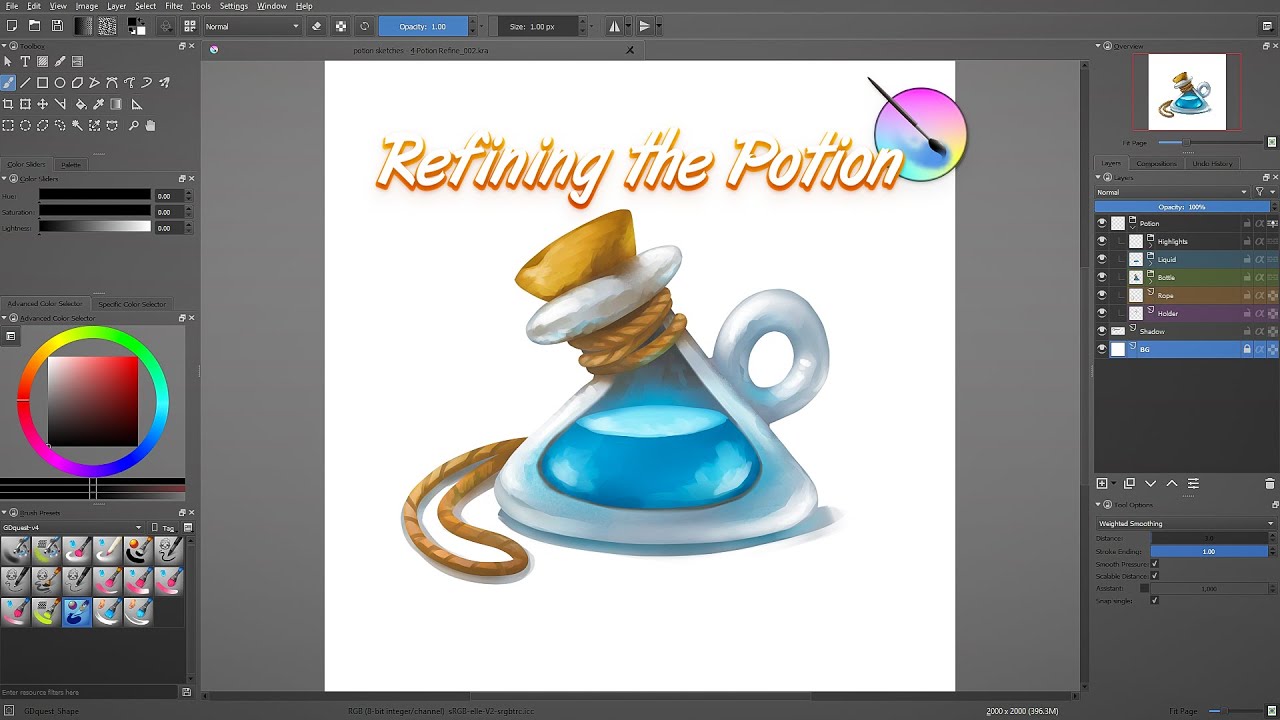Select the Text tool in the Toolbox
Viewport: 1280px width, 720px height.
[25, 62]
